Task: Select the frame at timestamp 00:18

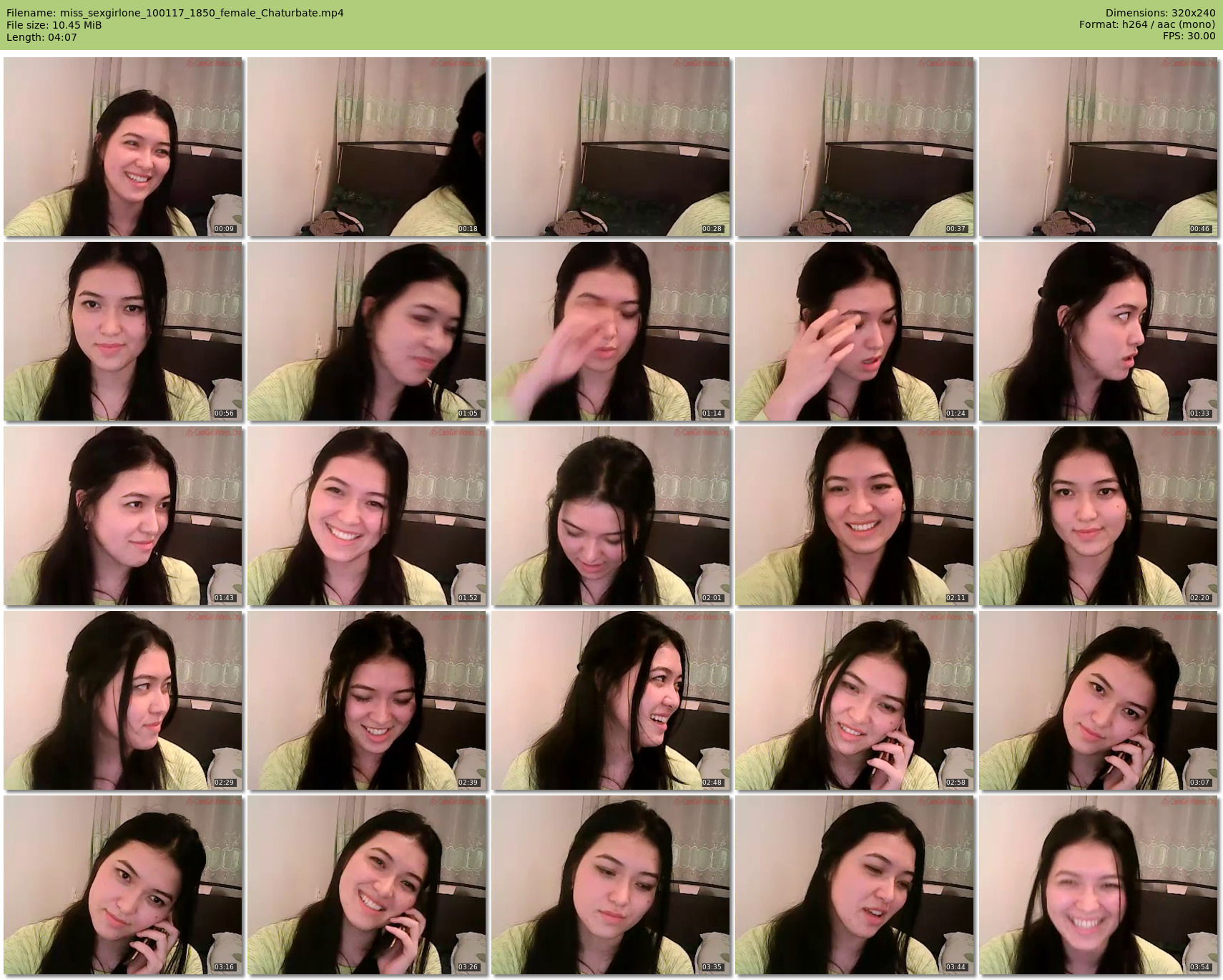Action: (367, 147)
